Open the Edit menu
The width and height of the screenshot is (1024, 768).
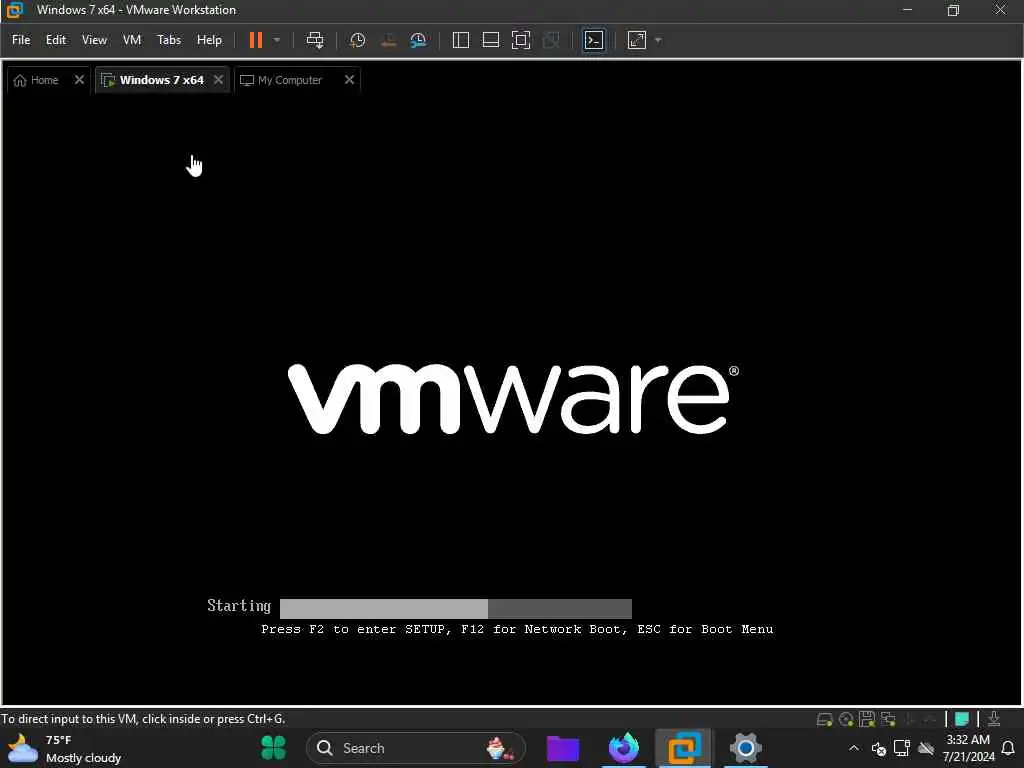tap(56, 40)
